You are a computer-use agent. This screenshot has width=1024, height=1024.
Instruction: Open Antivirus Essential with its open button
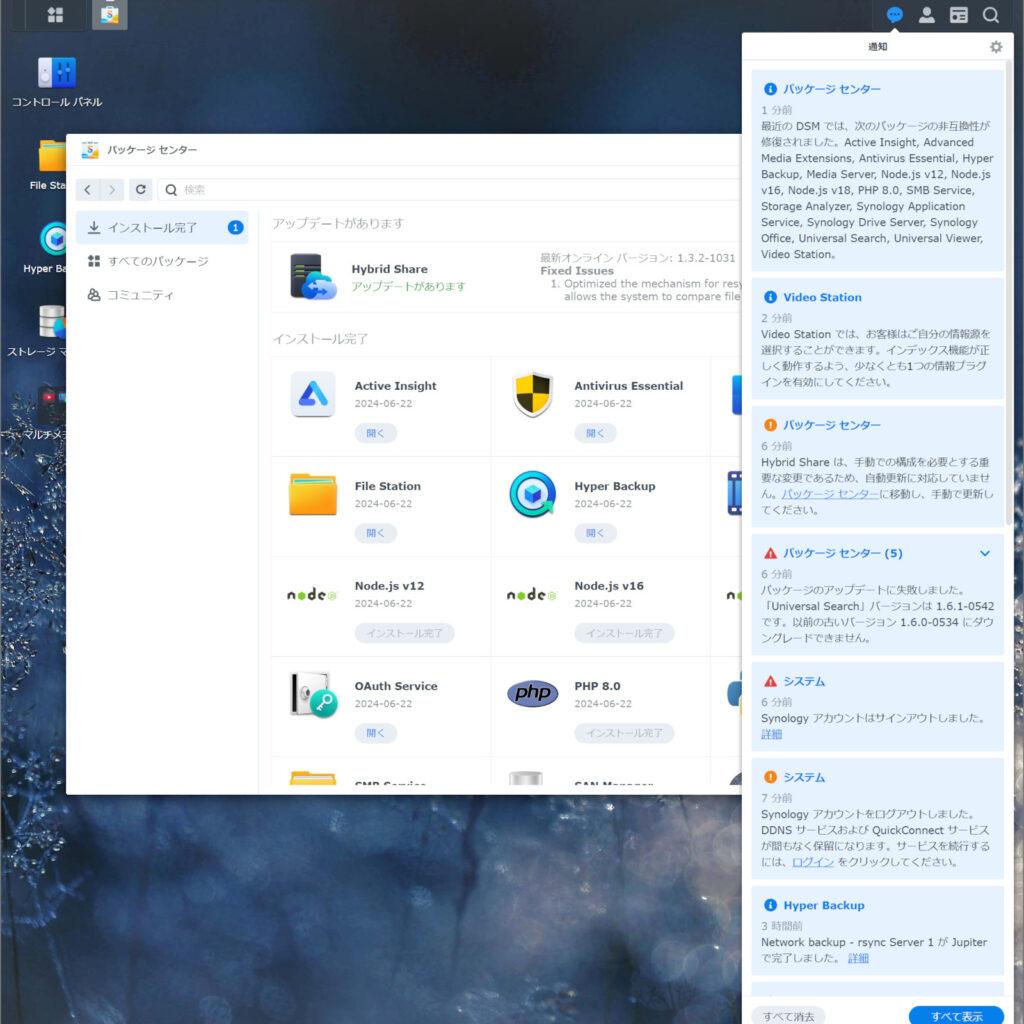coord(596,434)
